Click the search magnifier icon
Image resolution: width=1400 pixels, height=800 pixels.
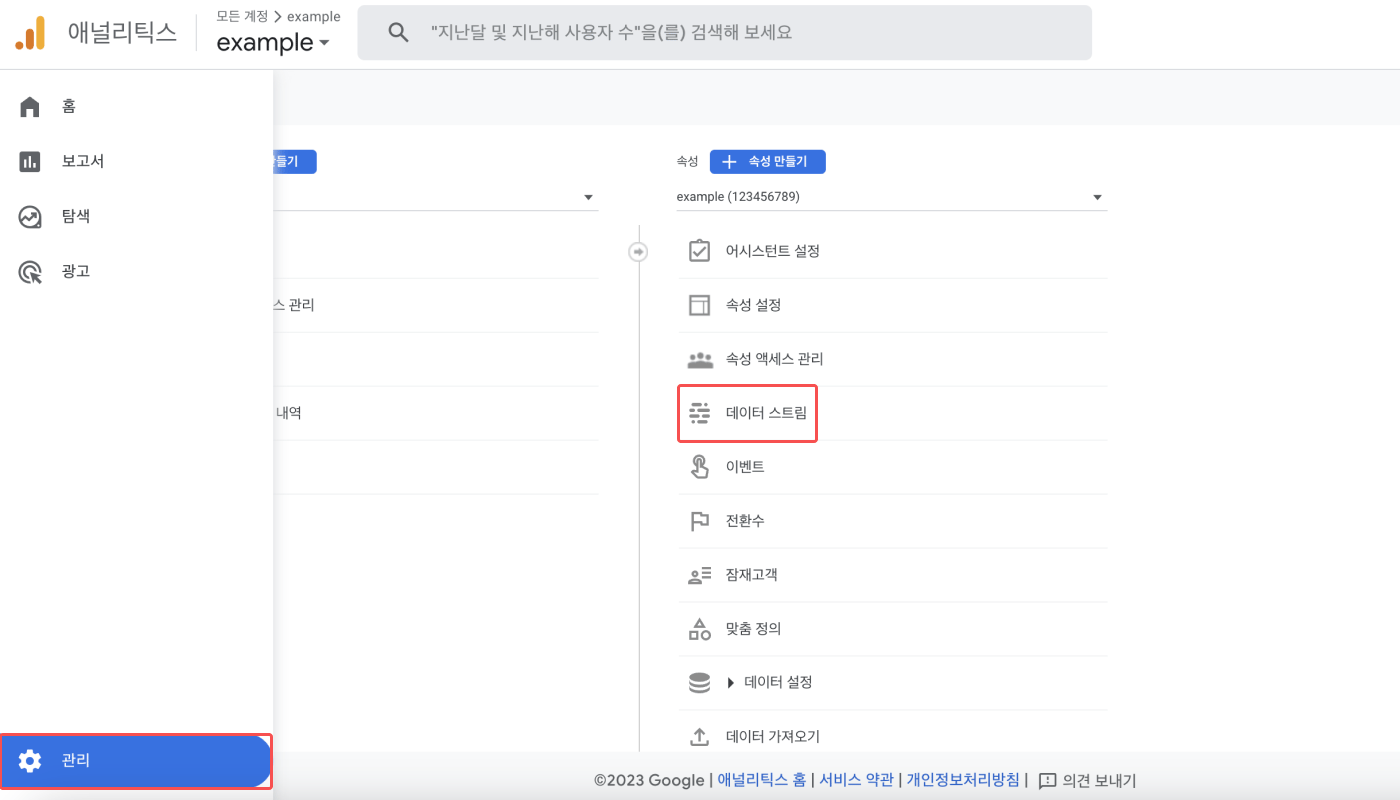point(398,33)
